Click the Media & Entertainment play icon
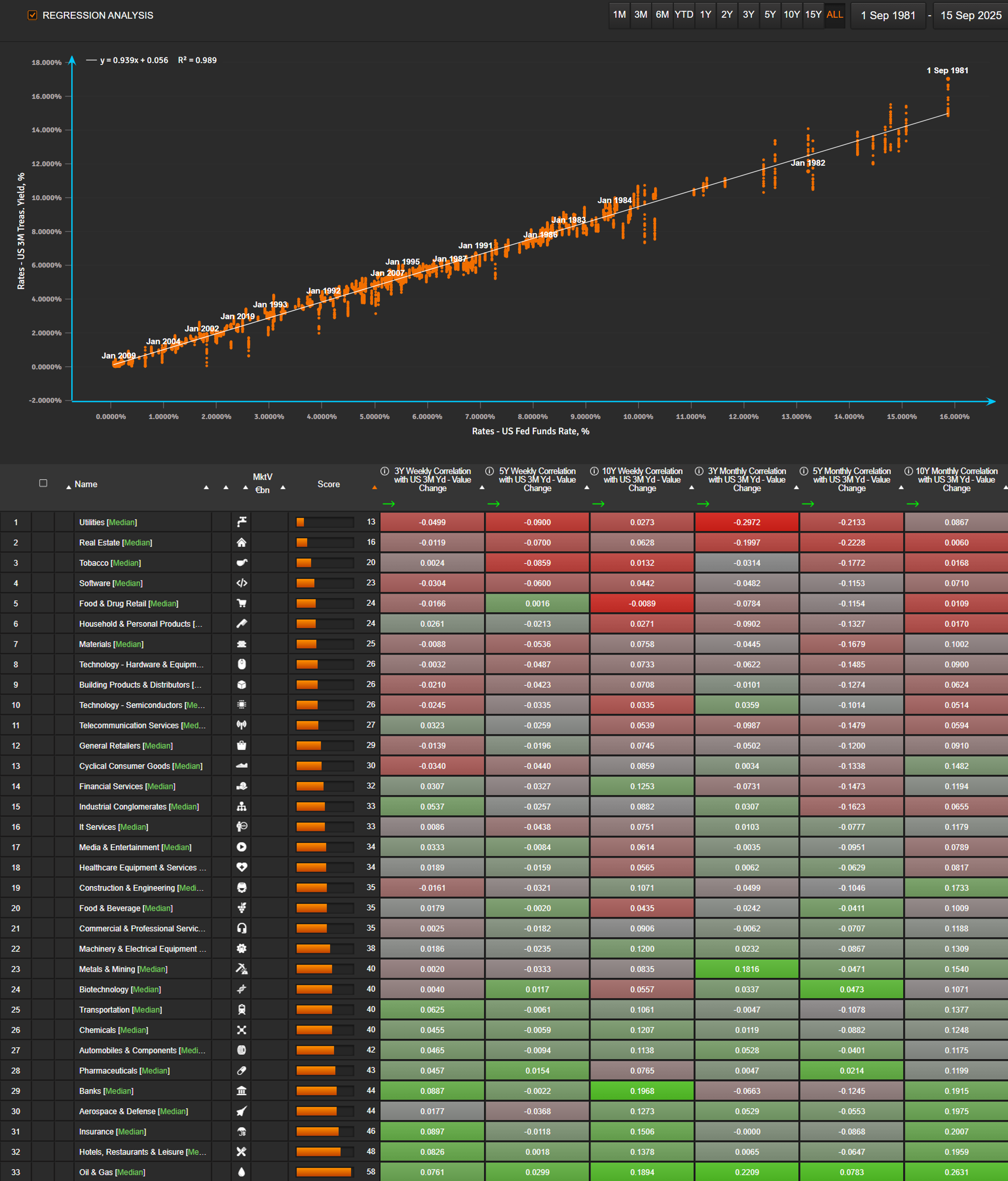This screenshot has height=1181, width=1008. [x=242, y=848]
